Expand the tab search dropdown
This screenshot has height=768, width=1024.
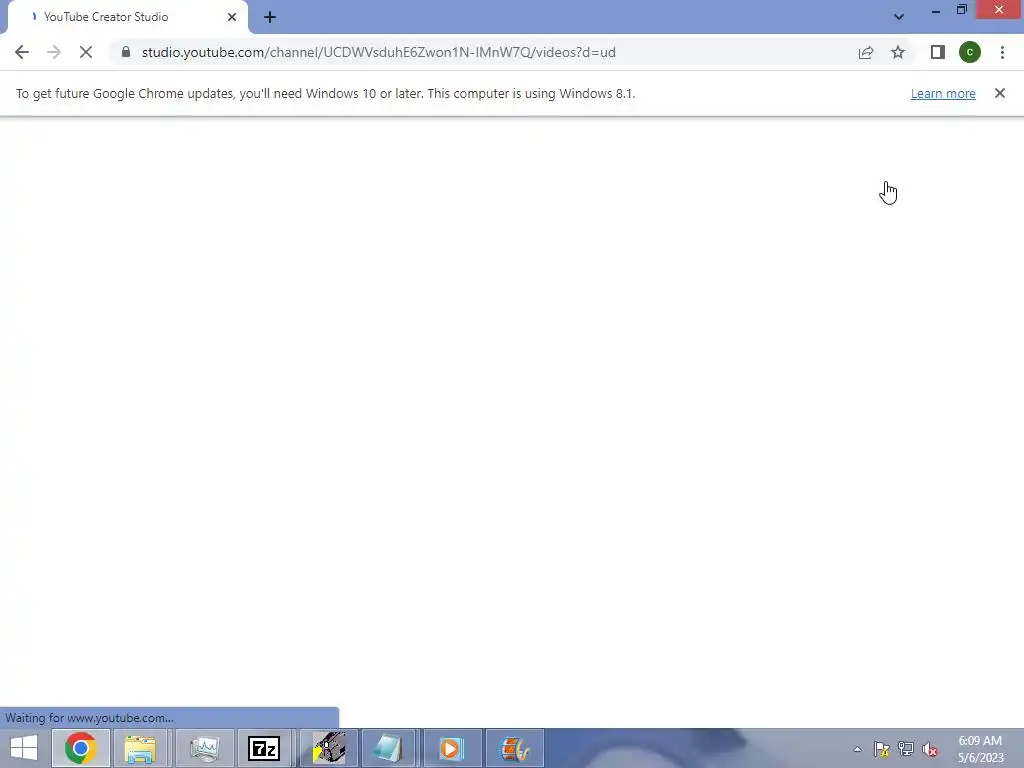point(899,17)
